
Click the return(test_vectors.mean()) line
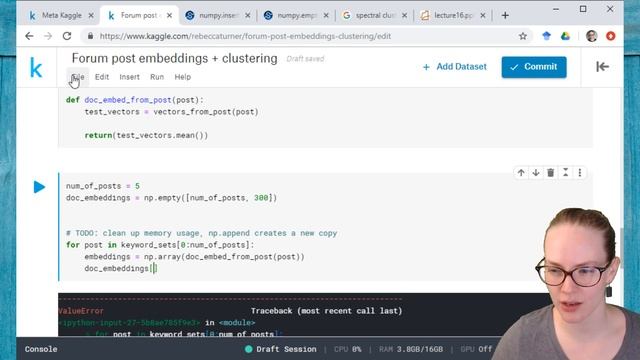coord(146,135)
